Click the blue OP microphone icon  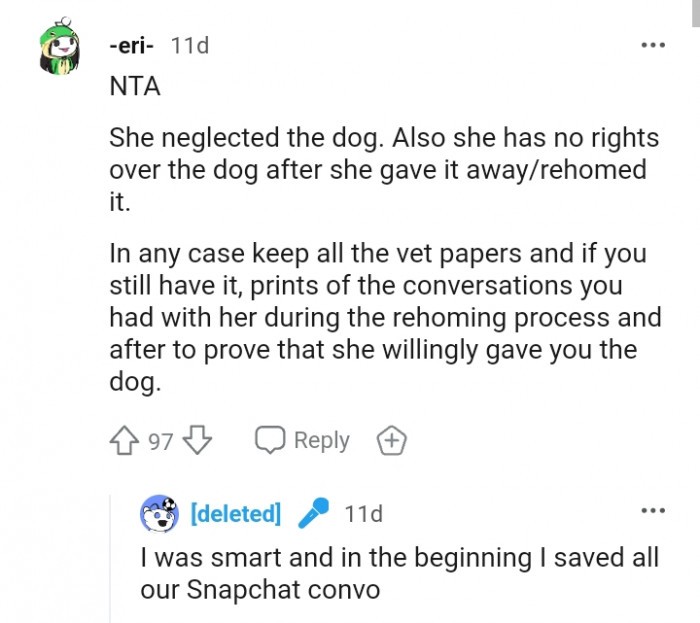[313, 514]
